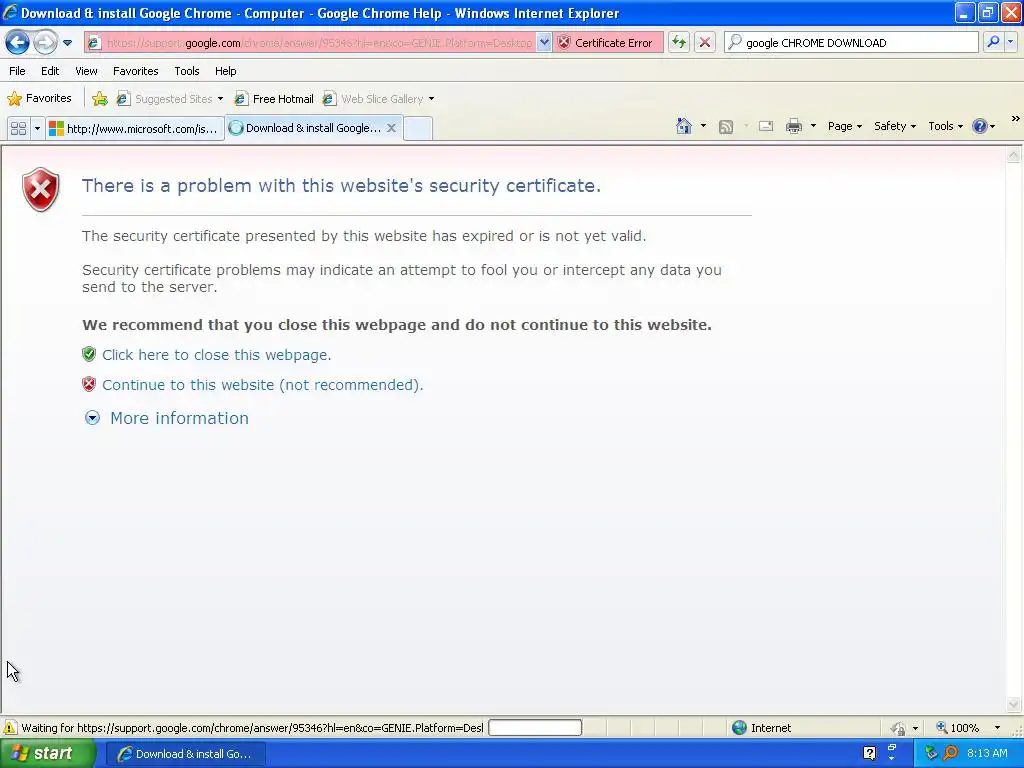Viewport: 1024px width, 768px height.
Task: Open the Safety command bar menu
Action: pos(895,126)
